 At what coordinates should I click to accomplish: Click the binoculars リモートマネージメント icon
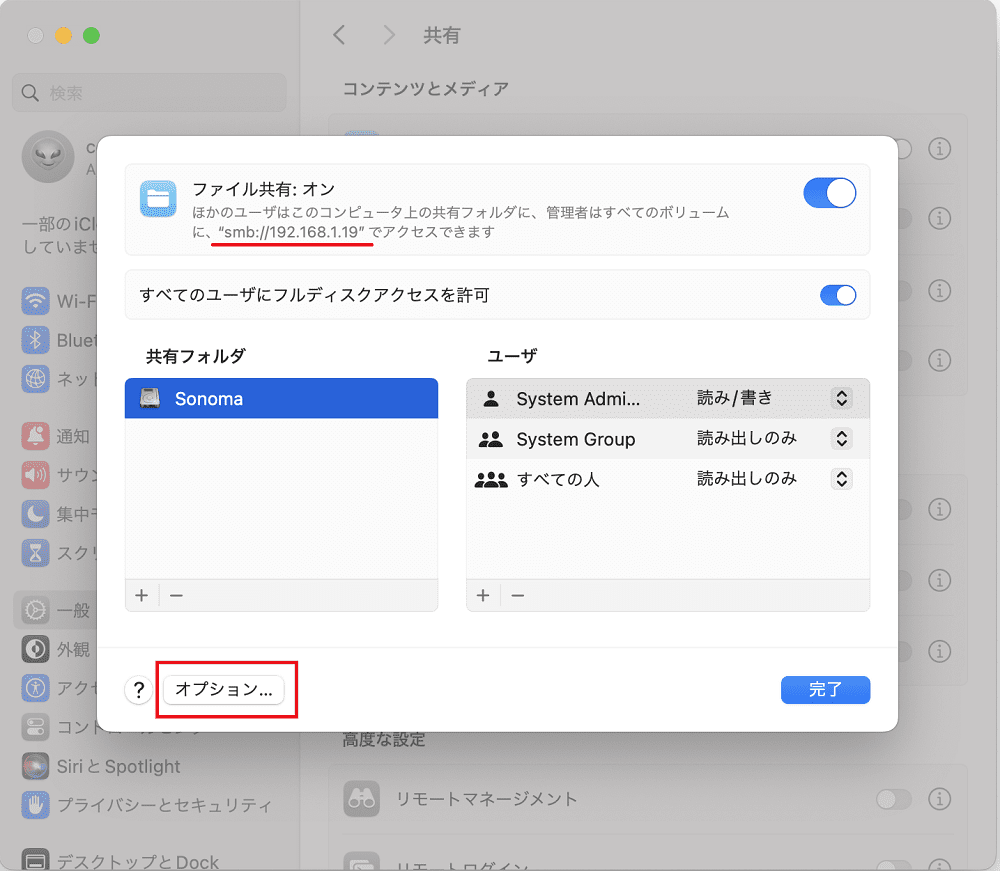click(x=362, y=799)
